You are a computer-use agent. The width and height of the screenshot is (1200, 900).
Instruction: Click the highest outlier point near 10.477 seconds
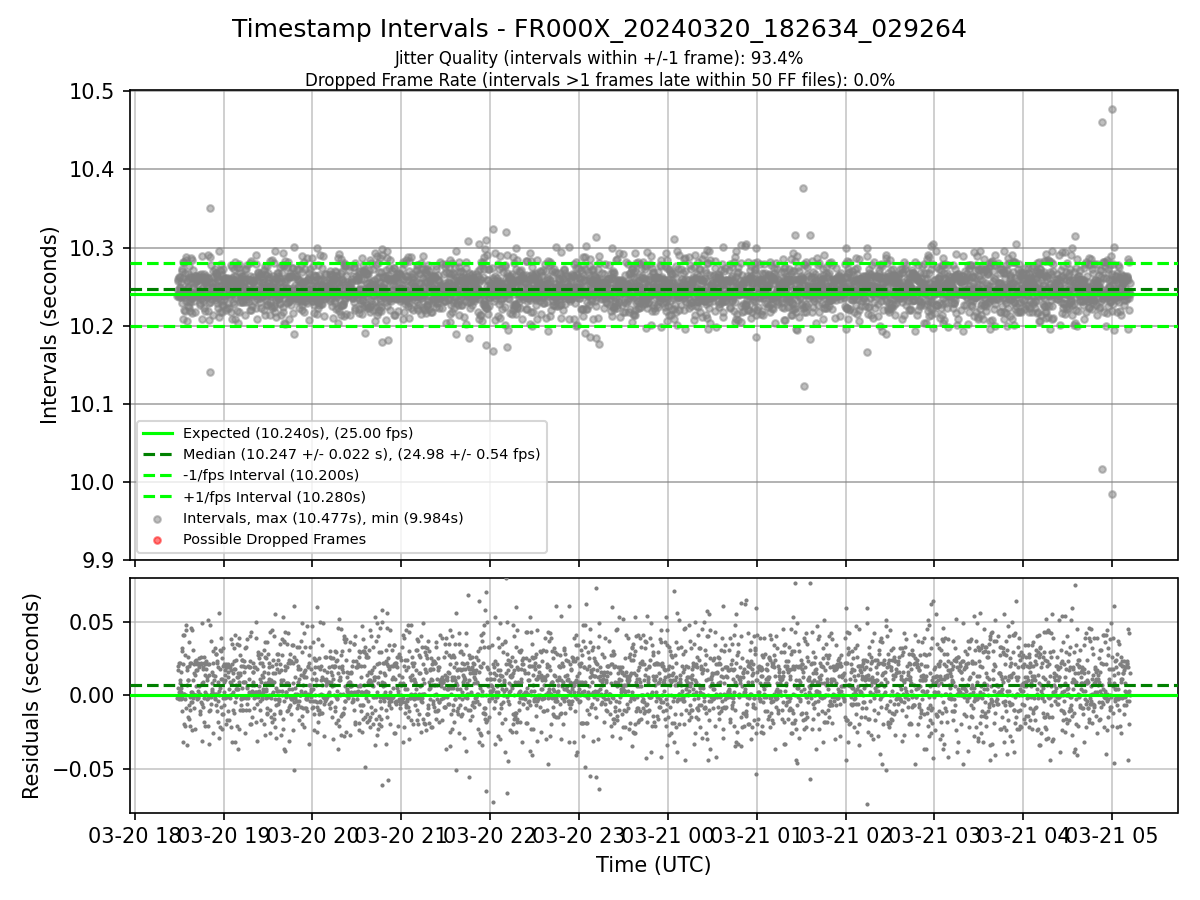point(1112,109)
